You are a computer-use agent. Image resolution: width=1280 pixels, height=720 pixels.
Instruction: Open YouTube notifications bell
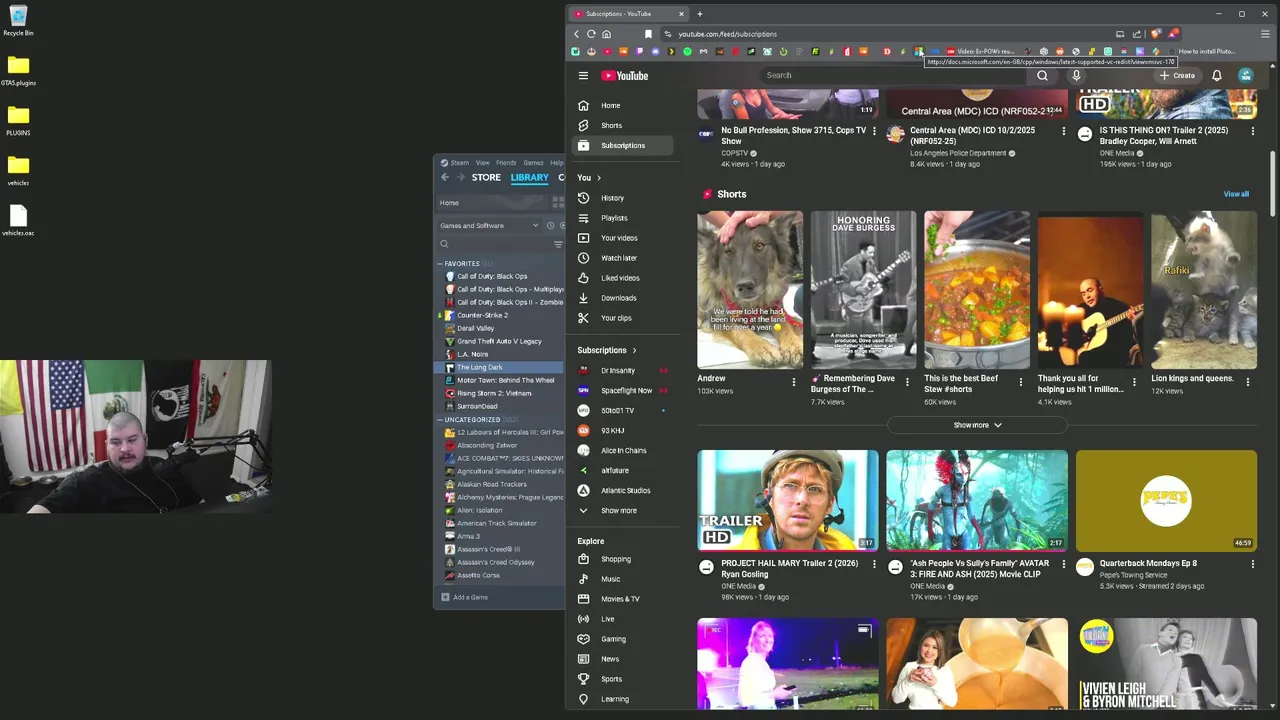tap(1217, 75)
